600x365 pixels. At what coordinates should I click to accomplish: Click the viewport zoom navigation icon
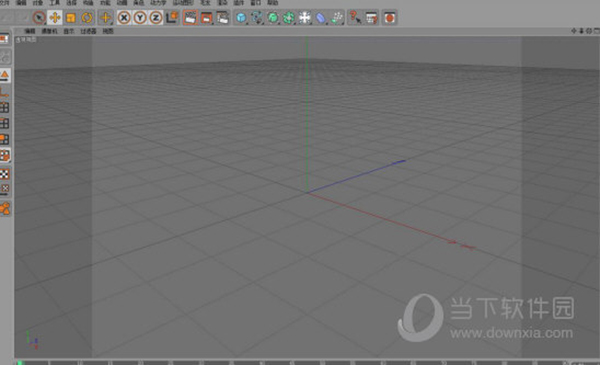point(581,31)
